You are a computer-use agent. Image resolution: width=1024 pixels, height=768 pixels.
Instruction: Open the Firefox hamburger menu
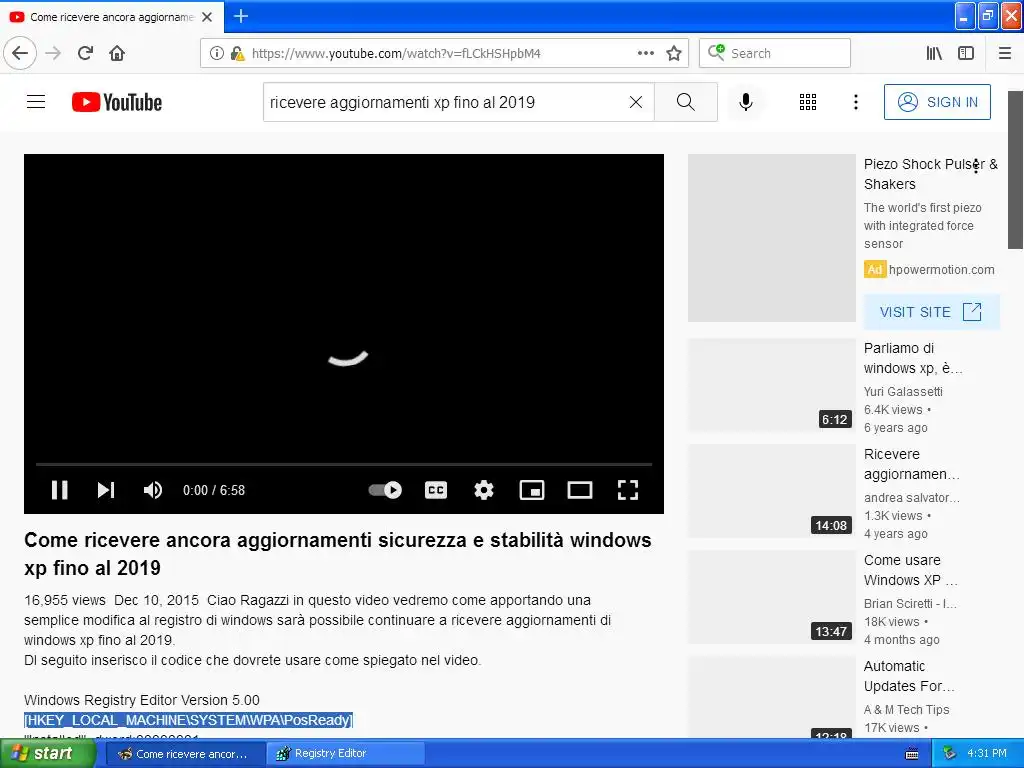point(1005,53)
